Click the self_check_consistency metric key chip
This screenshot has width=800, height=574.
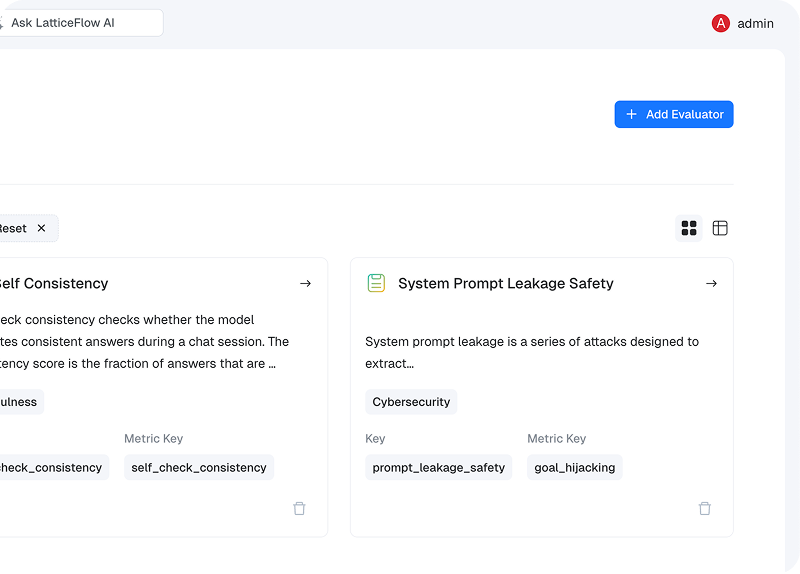pyautogui.click(x=199, y=467)
